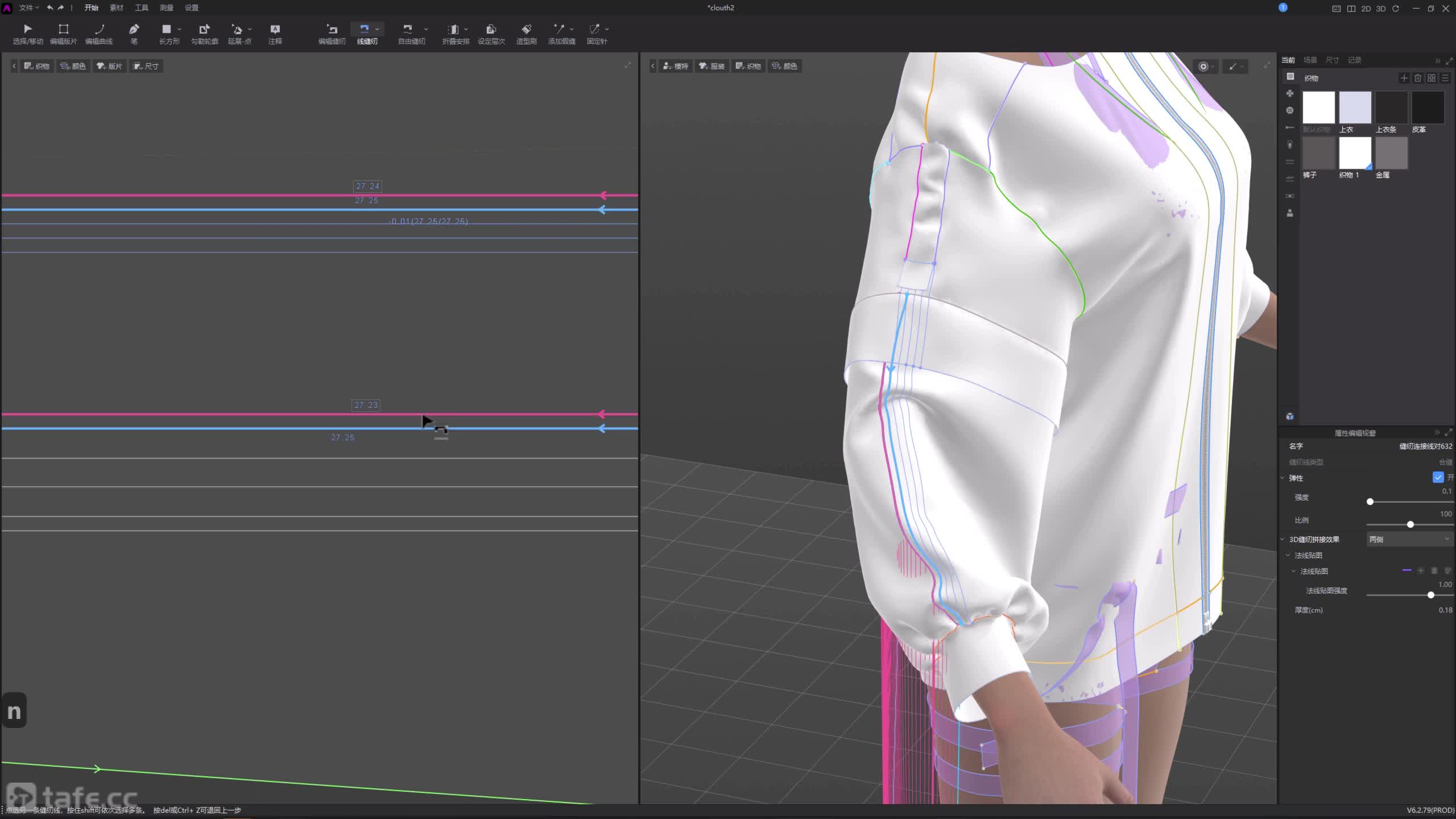
Task: Toggle 尺寸 display in 2D window
Action: 146,66
